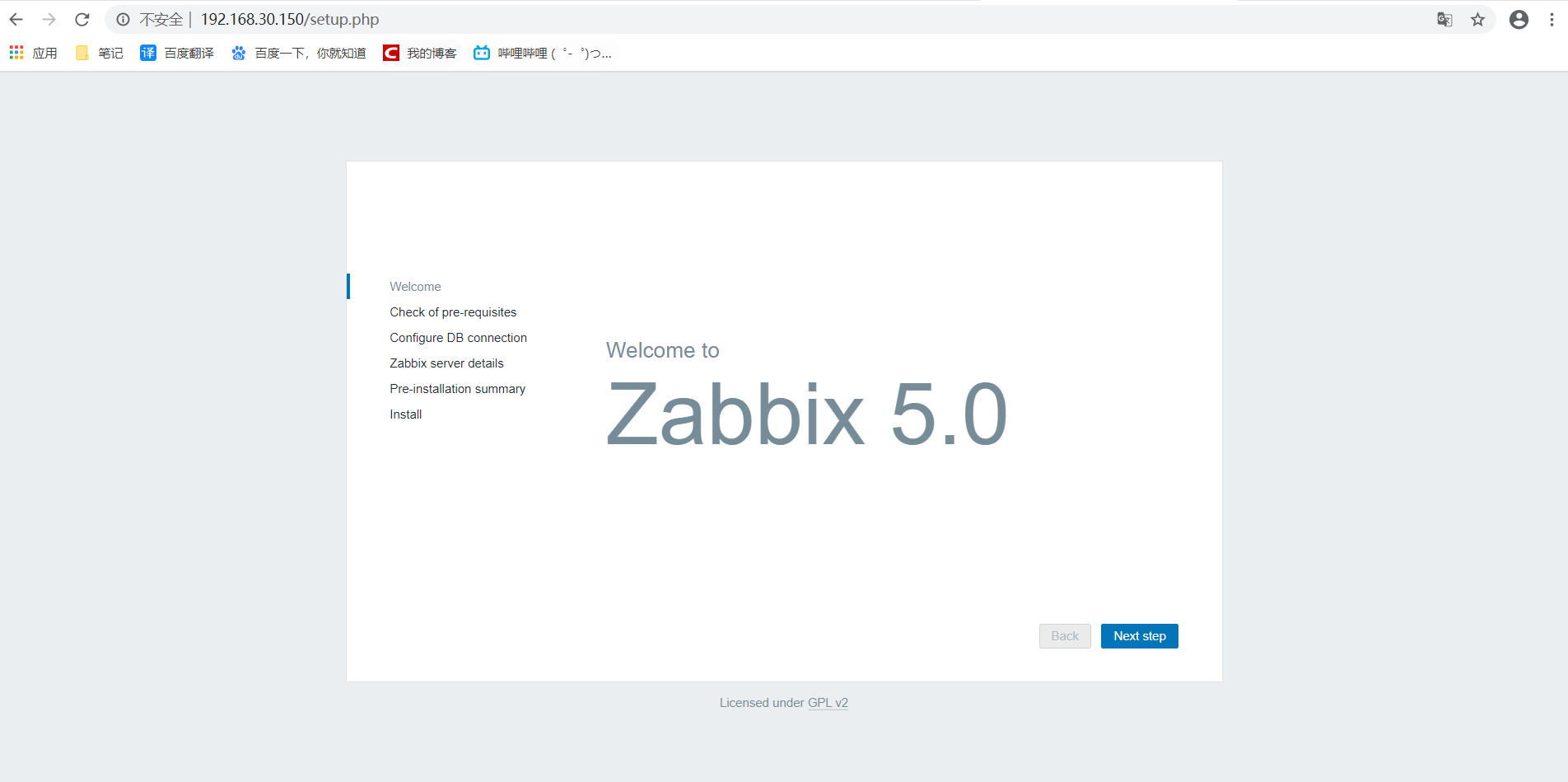Viewport: 1568px width, 782px height.
Task: Bookmark this page with the star icon
Action: (x=1477, y=20)
